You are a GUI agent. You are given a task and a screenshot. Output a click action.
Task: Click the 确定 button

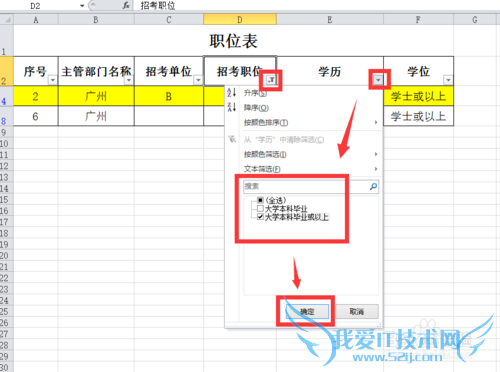pos(307,312)
